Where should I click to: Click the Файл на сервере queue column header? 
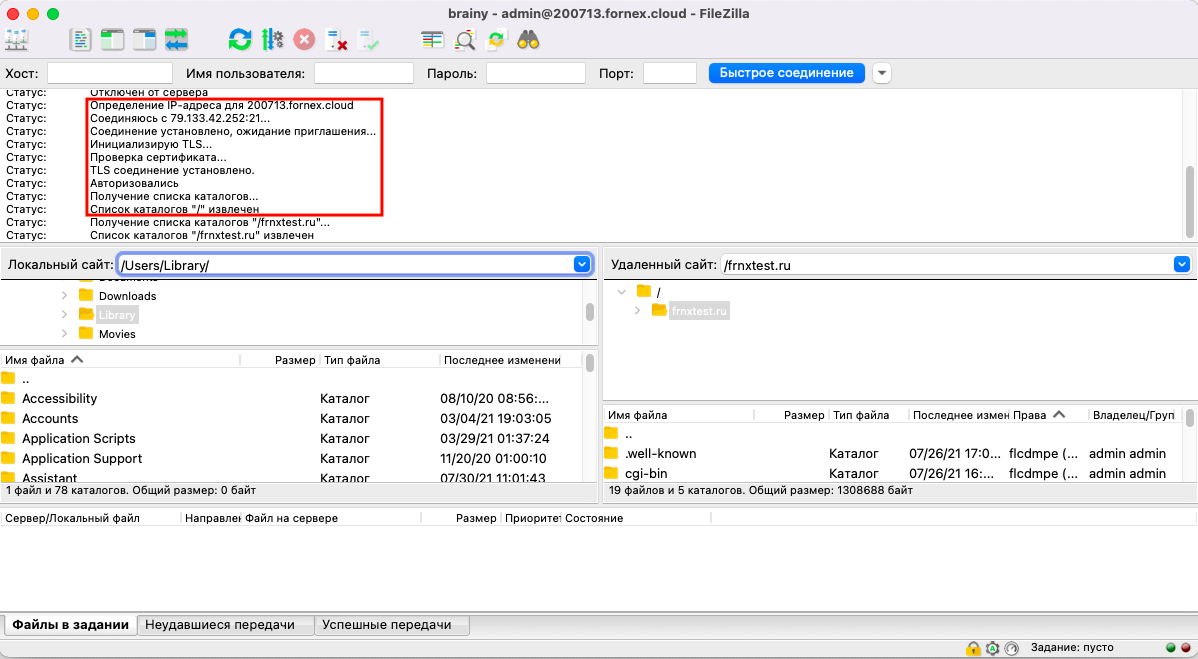(331, 518)
